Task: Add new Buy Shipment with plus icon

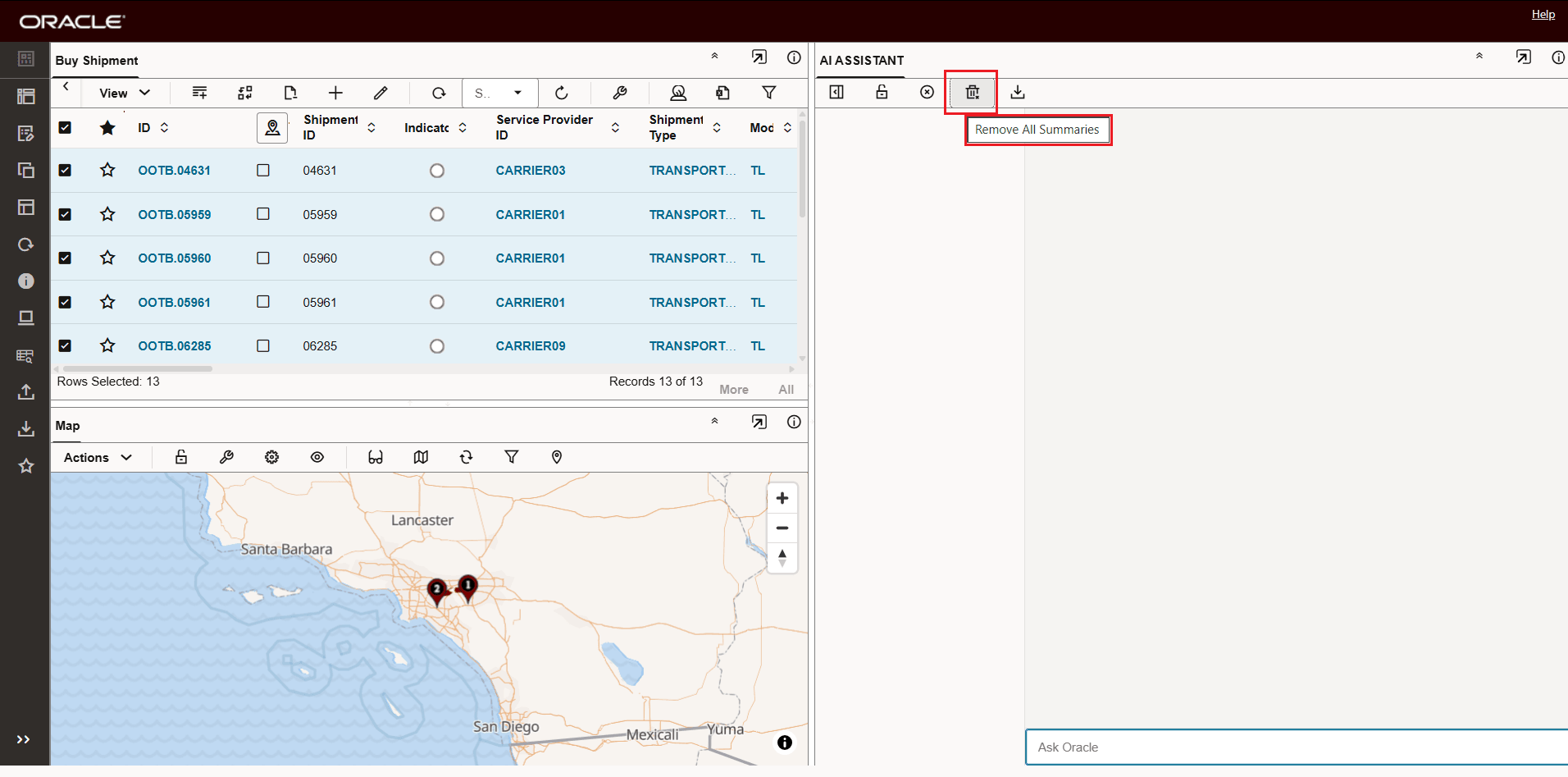Action: (x=335, y=93)
